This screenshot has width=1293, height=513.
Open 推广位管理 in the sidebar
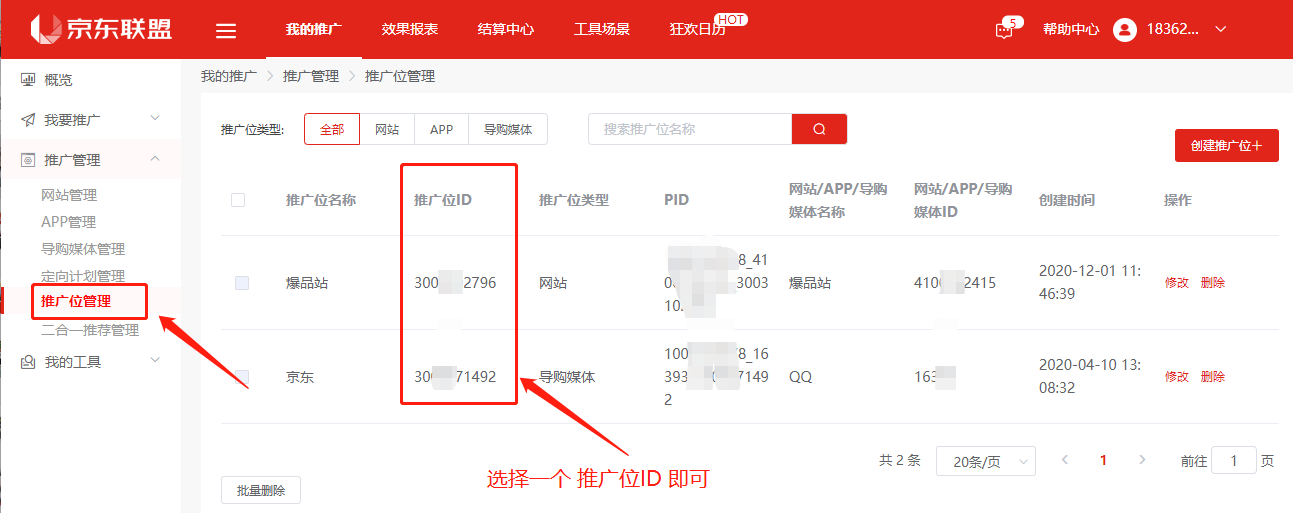tap(76, 301)
